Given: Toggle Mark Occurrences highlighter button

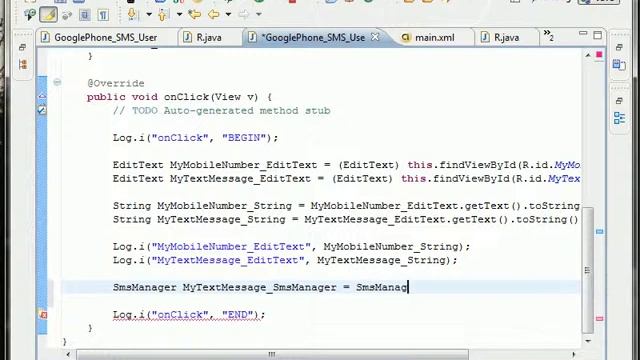Looking at the screenshot, I should click(49, 15).
